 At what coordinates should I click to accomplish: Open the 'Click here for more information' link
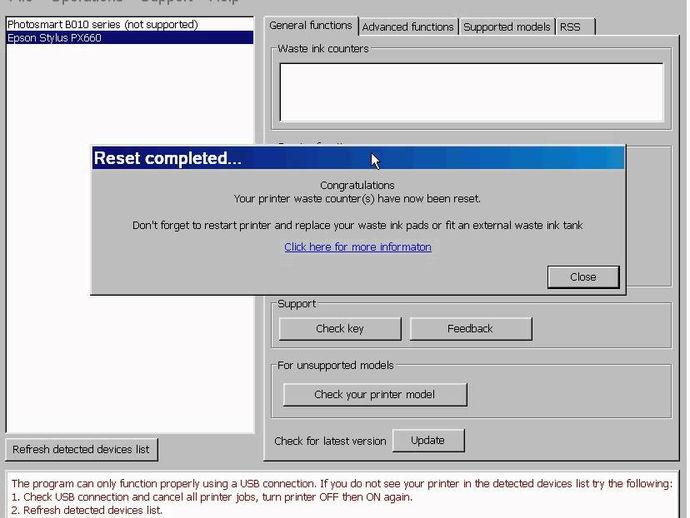click(358, 247)
